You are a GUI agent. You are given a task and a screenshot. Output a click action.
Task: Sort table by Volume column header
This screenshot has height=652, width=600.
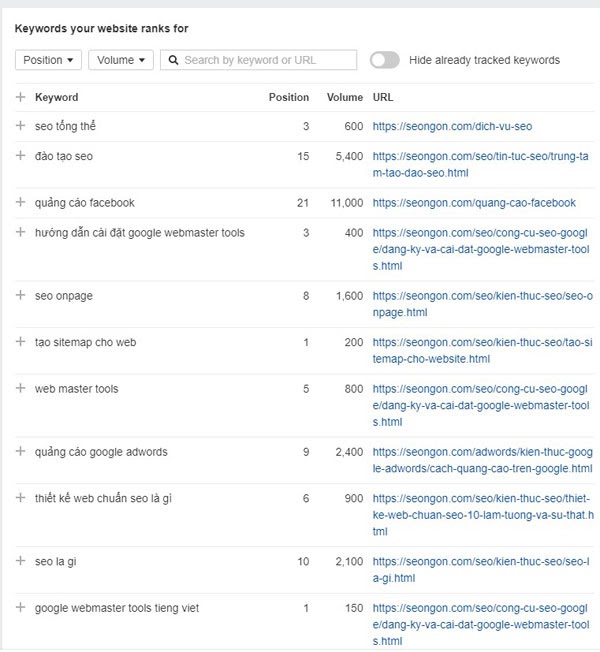[345, 97]
